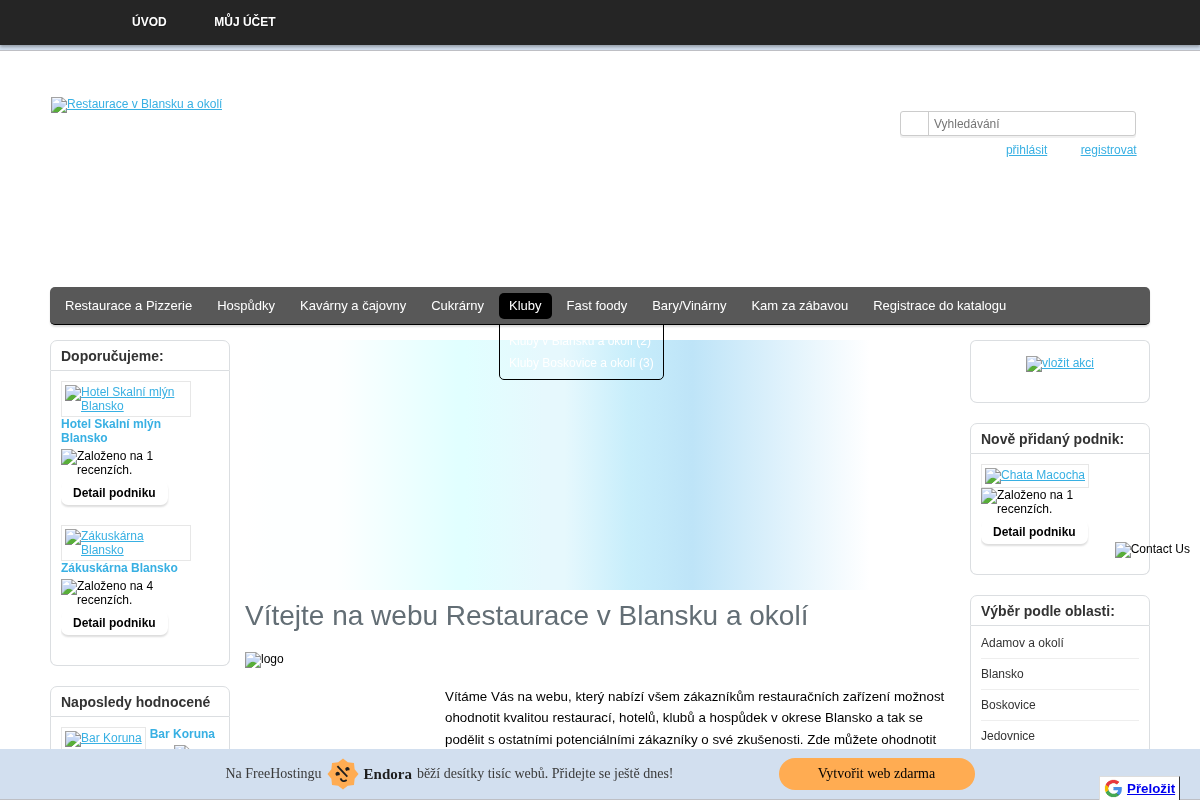Screen dimensions: 1200x800
Task: Select the Blansko area in Výběr podle oblastí
Action: (x=1060, y=674)
